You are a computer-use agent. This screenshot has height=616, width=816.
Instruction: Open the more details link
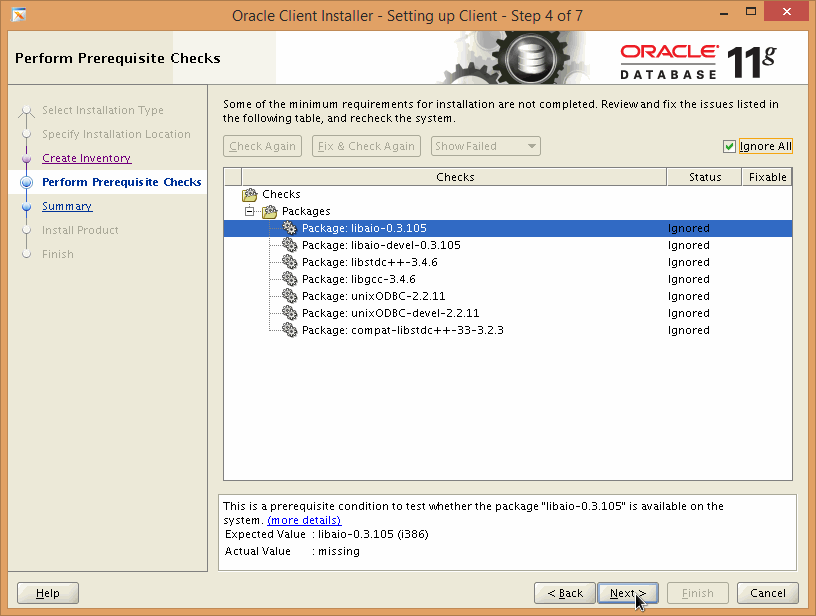[x=304, y=520]
